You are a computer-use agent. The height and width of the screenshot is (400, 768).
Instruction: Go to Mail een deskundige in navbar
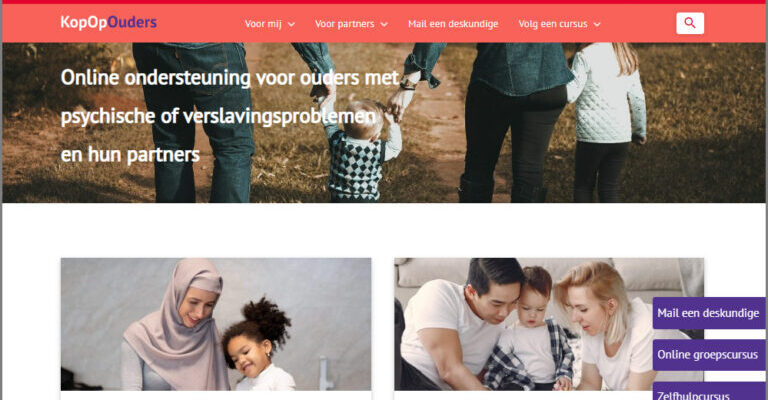[453, 24]
